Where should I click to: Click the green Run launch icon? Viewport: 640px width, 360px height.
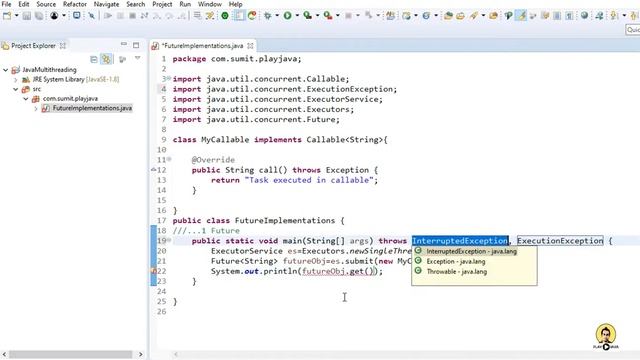pyautogui.click(x=288, y=16)
